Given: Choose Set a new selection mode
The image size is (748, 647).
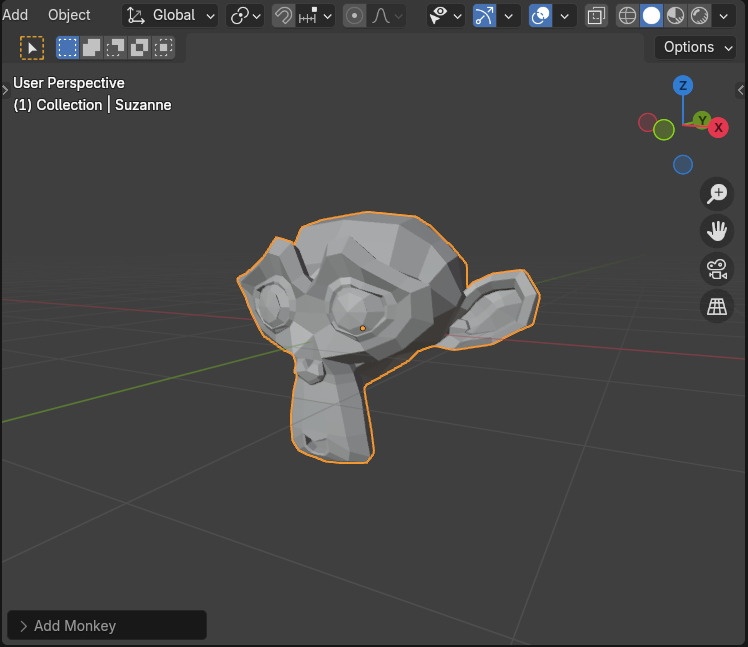Looking at the screenshot, I should [x=67, y=47].
